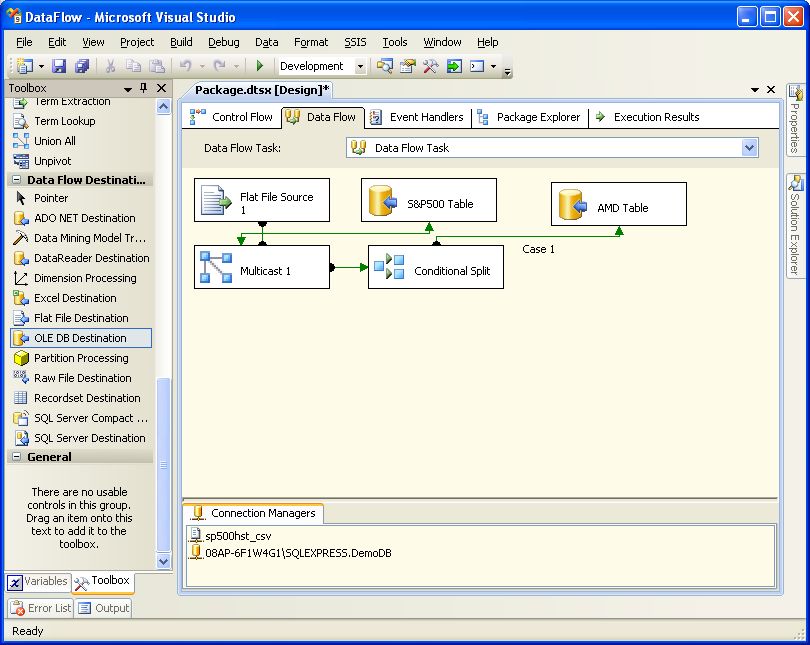Select the Multicast 1 component
This screenshot has height=645, width=810.
coord(261,267)
